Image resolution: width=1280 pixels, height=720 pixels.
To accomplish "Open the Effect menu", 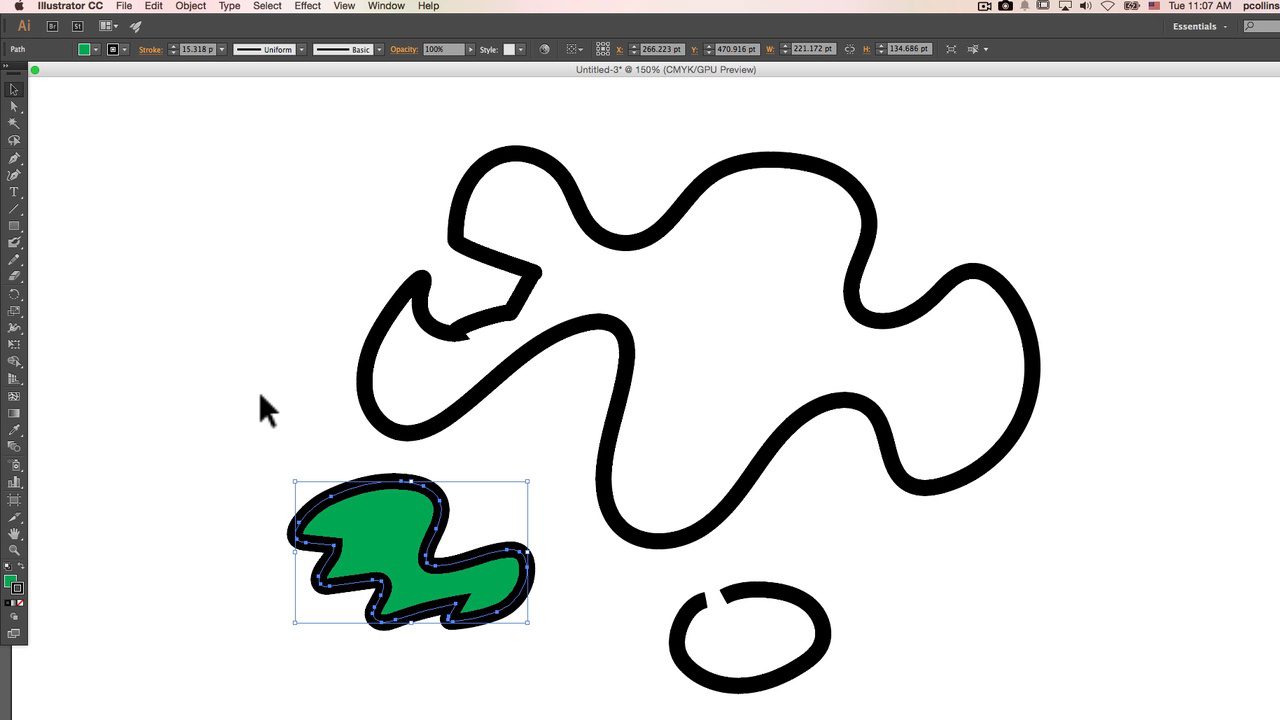I will [x=307, y=6].
